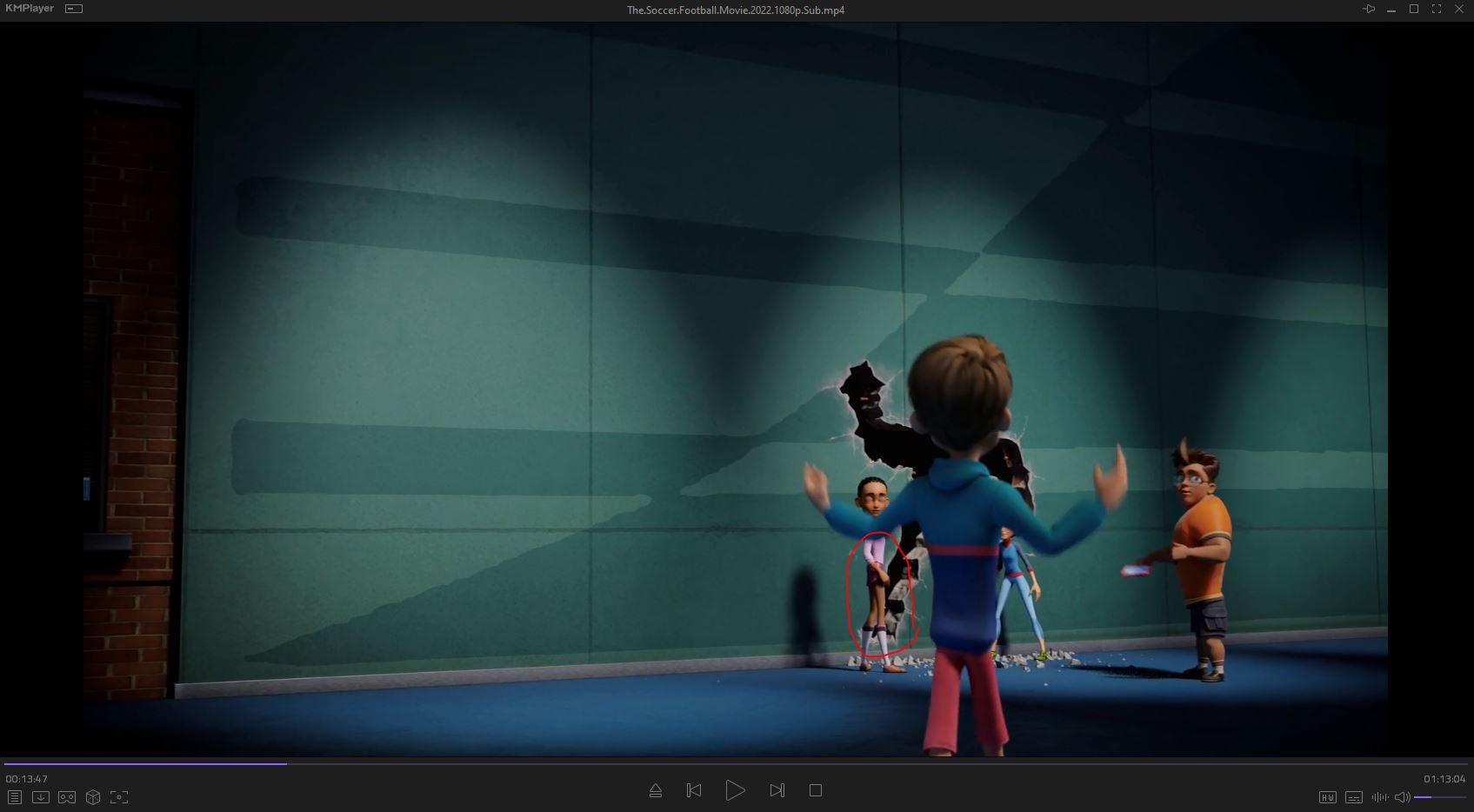Toggle subtitles display
The height and width of the screenshot is (812, 1474).
[1354, 796]
